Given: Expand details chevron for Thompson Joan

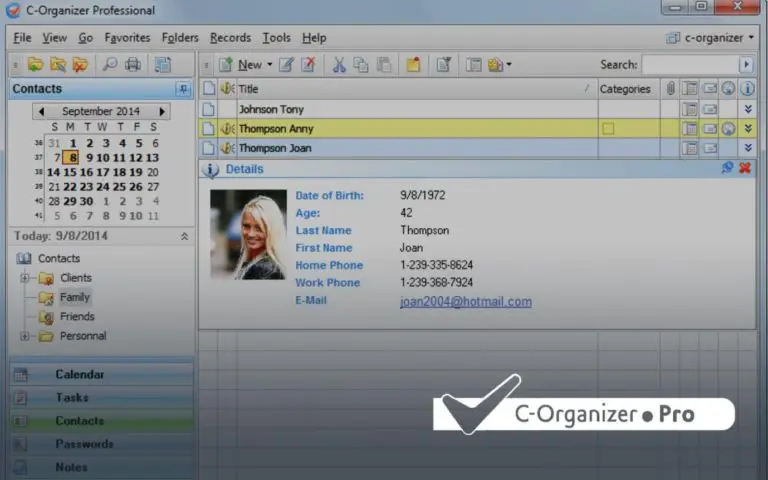Looking at the screenshot, I should 748,148.
